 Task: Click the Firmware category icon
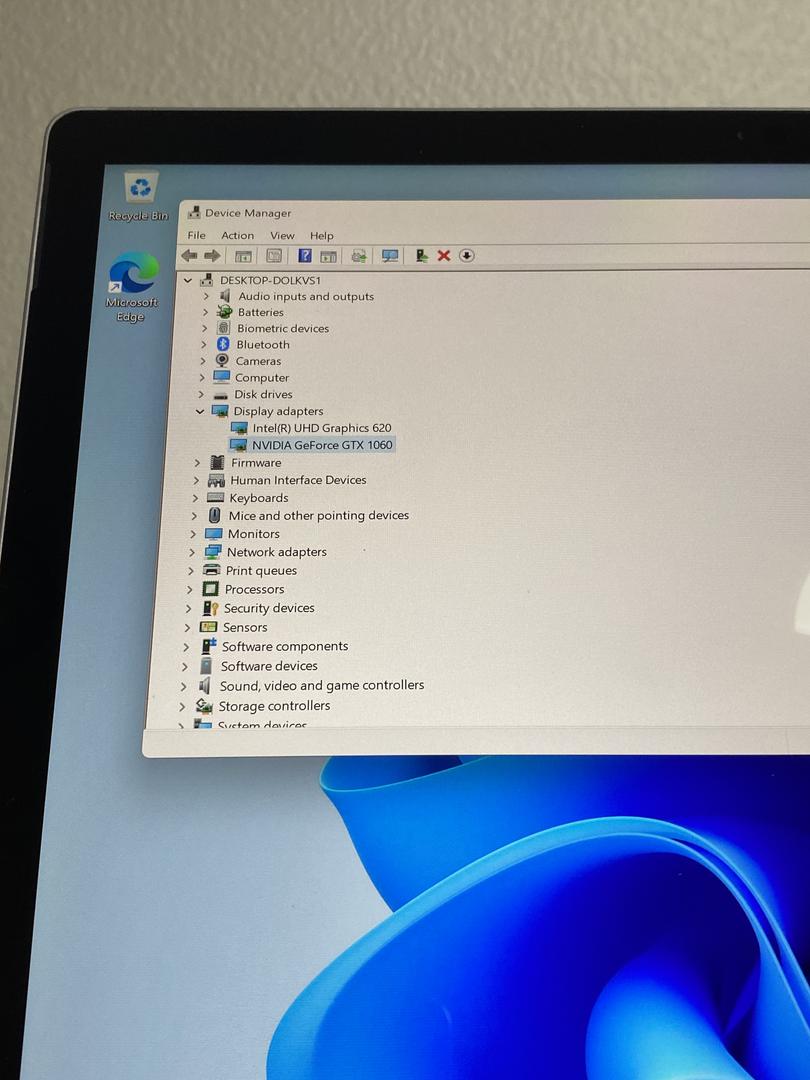point(217,462)
